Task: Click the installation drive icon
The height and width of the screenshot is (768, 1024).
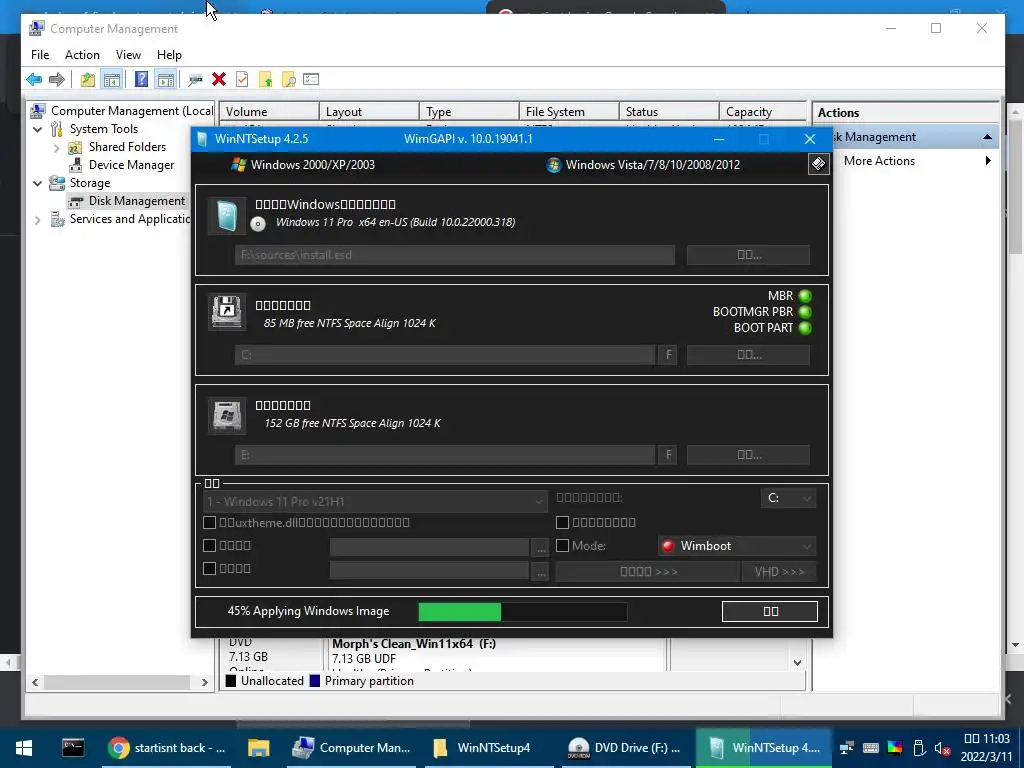Action: tap(227, 415)
